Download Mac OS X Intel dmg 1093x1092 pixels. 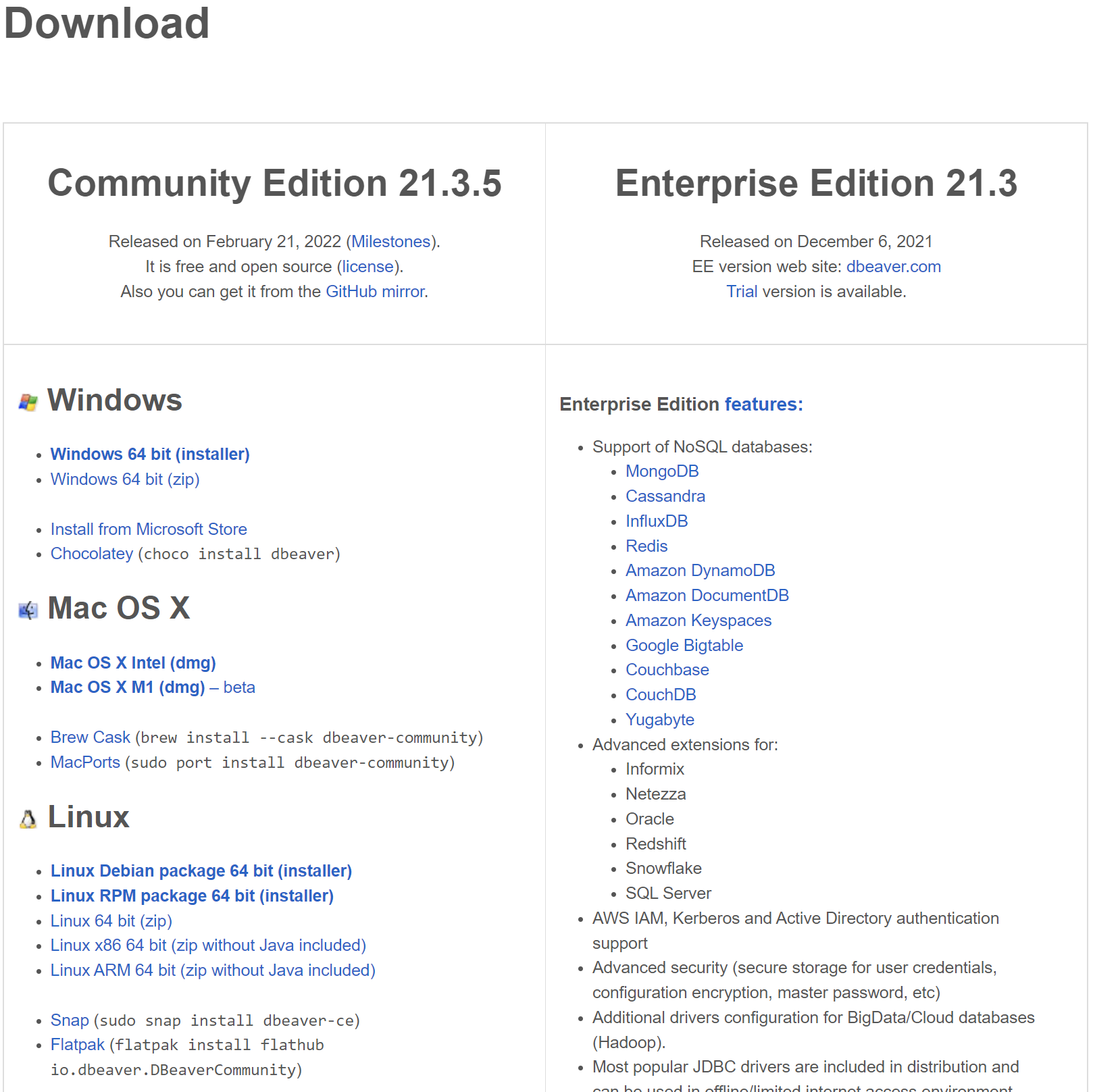pos(133,663)
